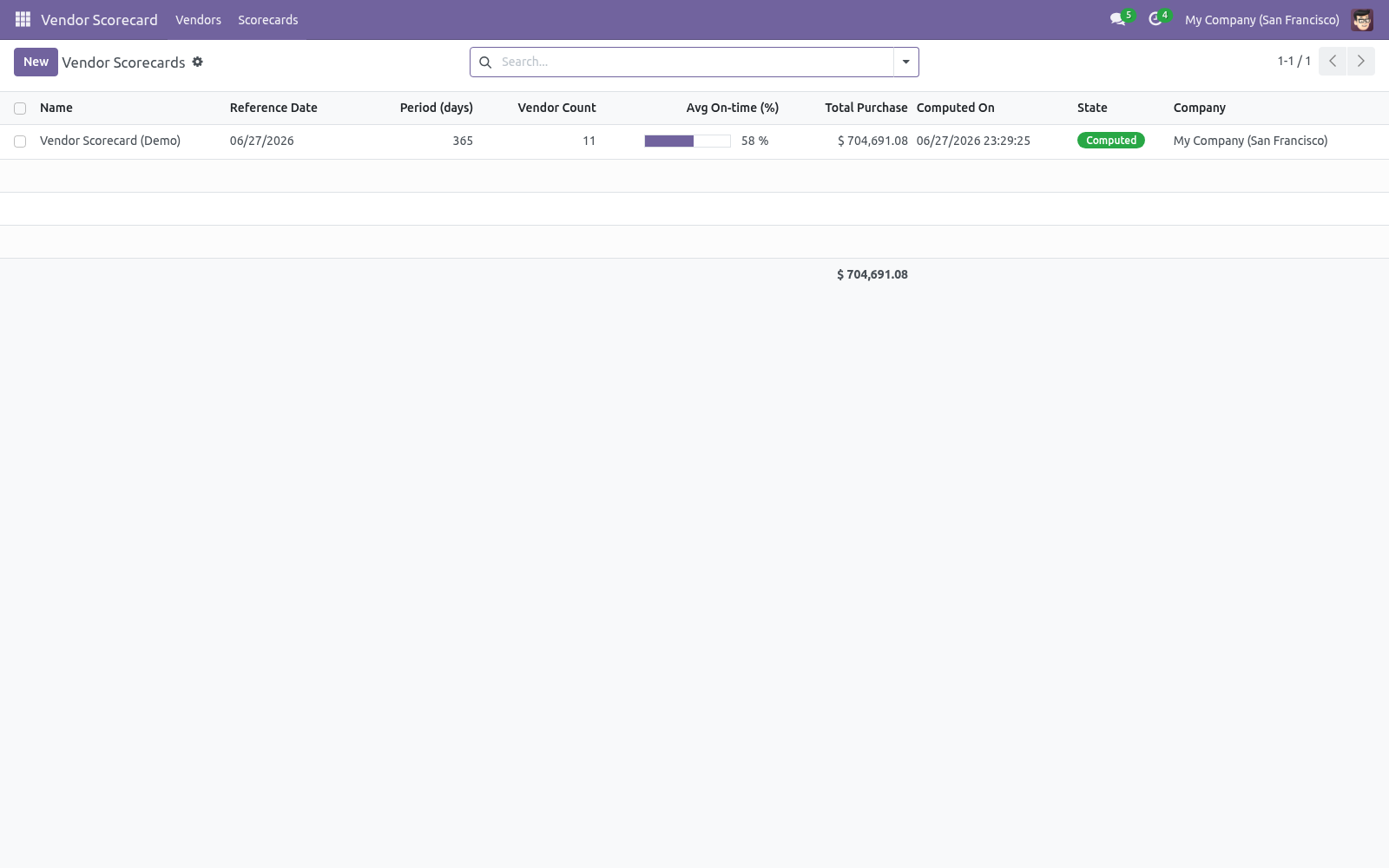This screenshot has width=1389, height=868.
Task: Click the Avg On-time progress bar
Action: [687, 141]
